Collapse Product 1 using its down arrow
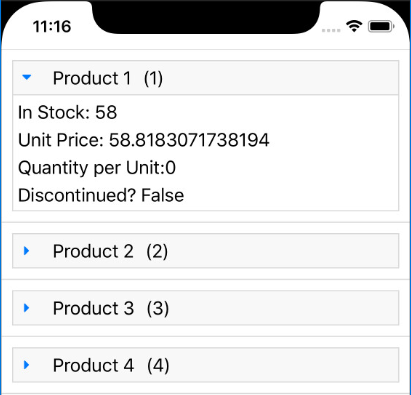Image resolution: width=411 pixels, height=395 pixels. point(26,77)
